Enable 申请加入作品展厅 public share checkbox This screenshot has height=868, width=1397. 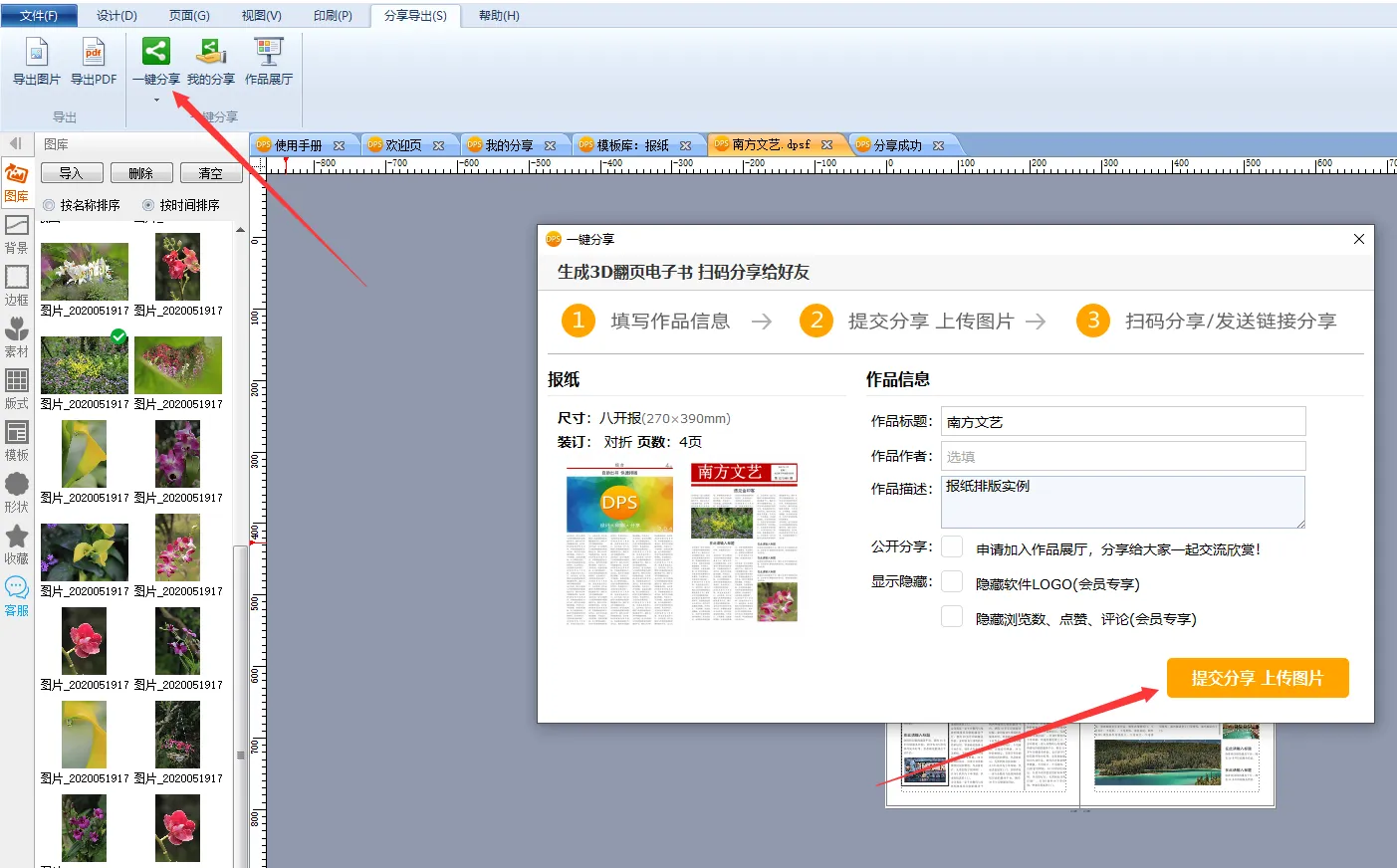pyautogui.click(x=952, y=547)
